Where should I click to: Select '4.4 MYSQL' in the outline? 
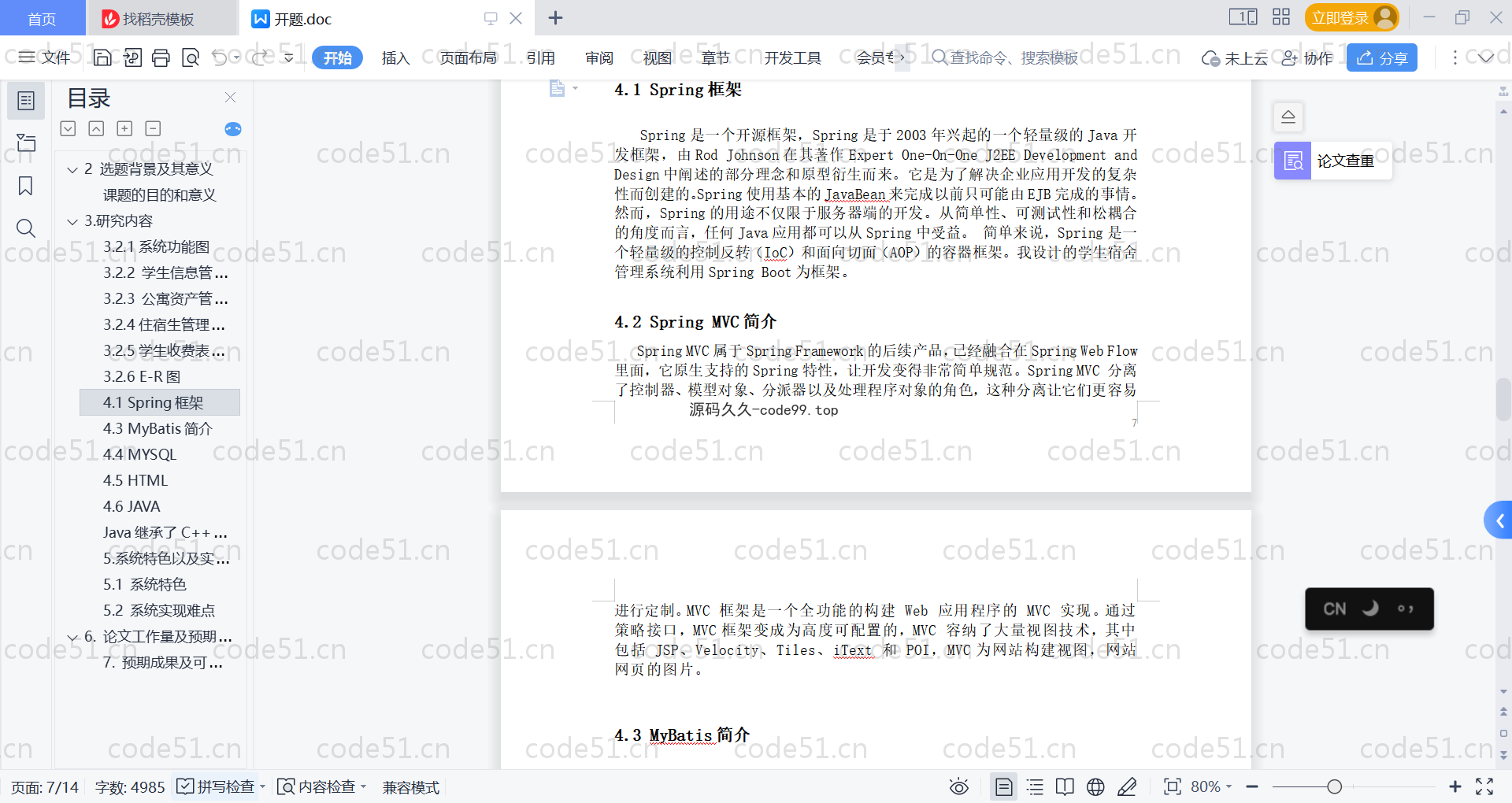click(x=140, y=455)
